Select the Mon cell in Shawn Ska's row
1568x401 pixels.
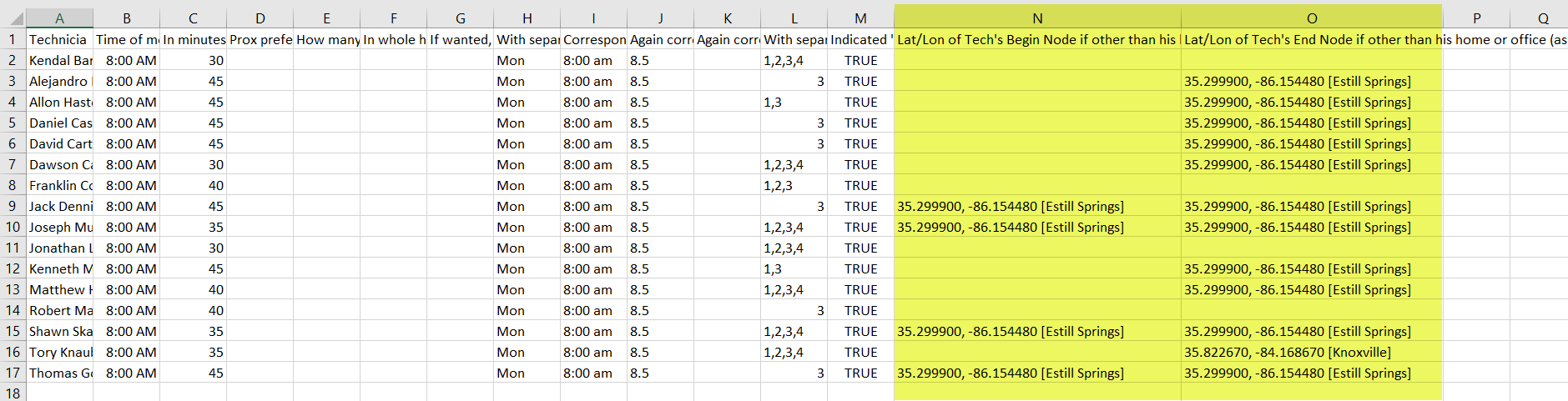point(527,332)
